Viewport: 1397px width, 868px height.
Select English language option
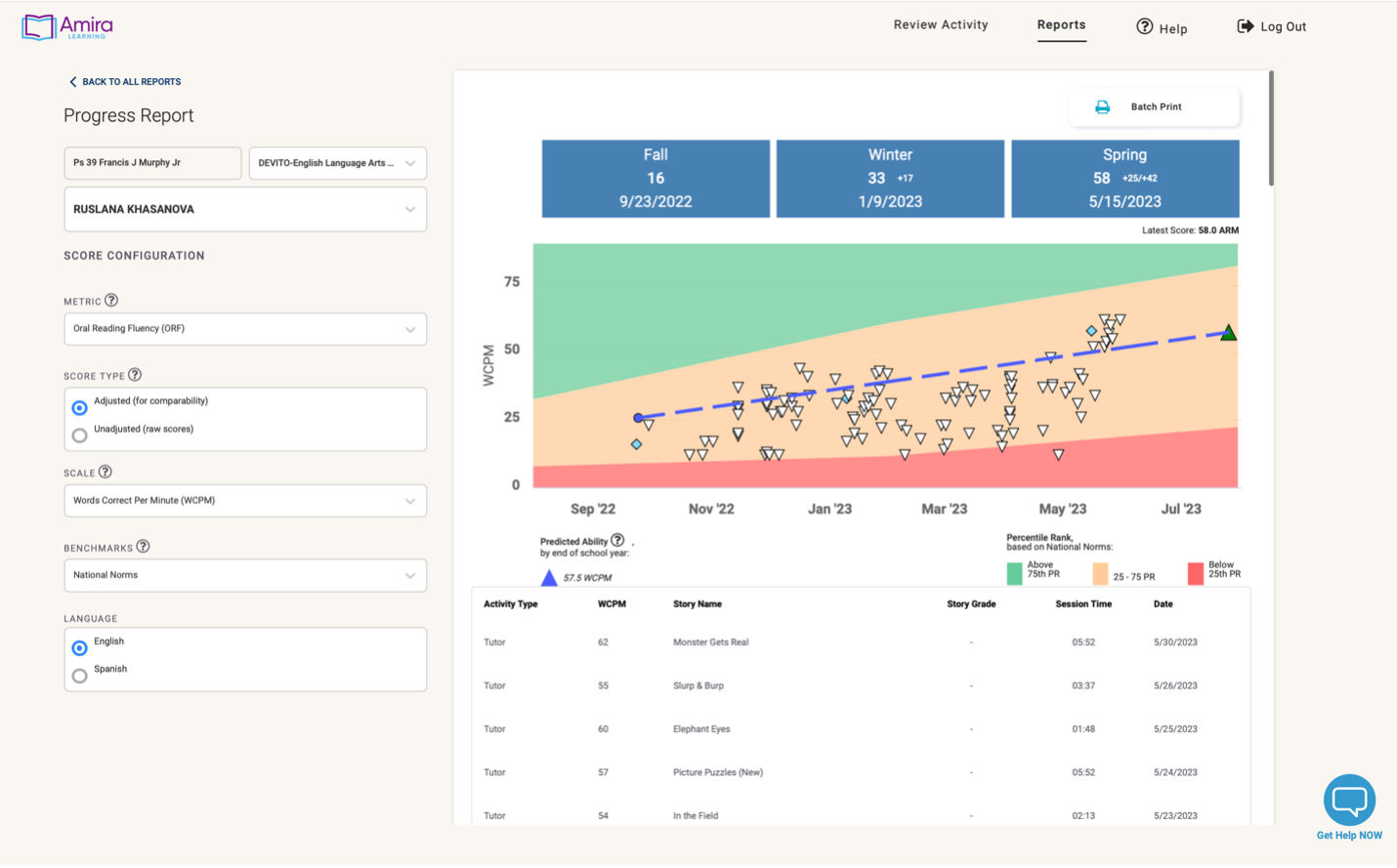[80, 647]
